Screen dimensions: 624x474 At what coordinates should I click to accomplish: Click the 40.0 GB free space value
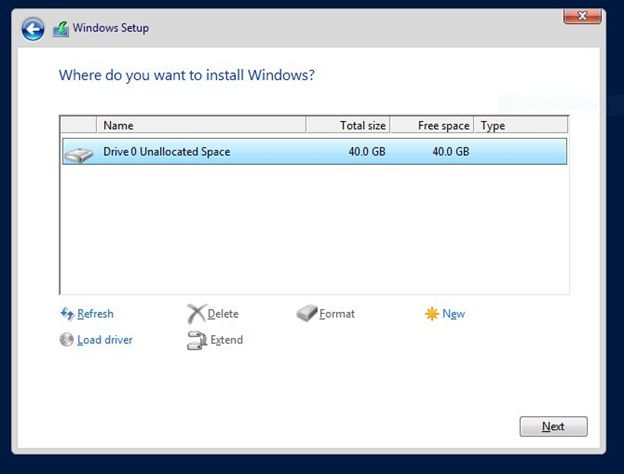(x=451, y=152)
